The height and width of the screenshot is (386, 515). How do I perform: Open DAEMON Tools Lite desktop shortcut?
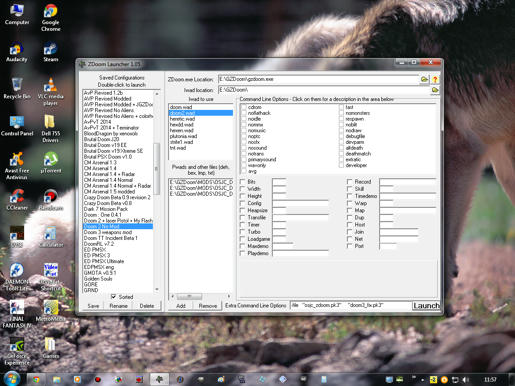coord(17,277)
